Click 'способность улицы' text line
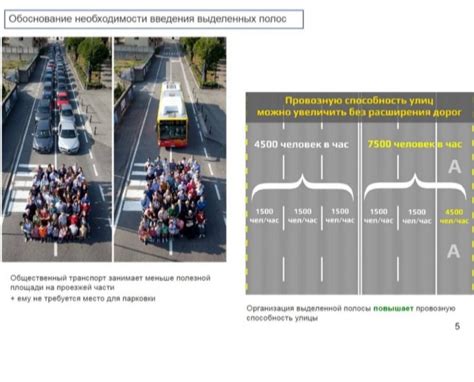 [x=282, y=318]
